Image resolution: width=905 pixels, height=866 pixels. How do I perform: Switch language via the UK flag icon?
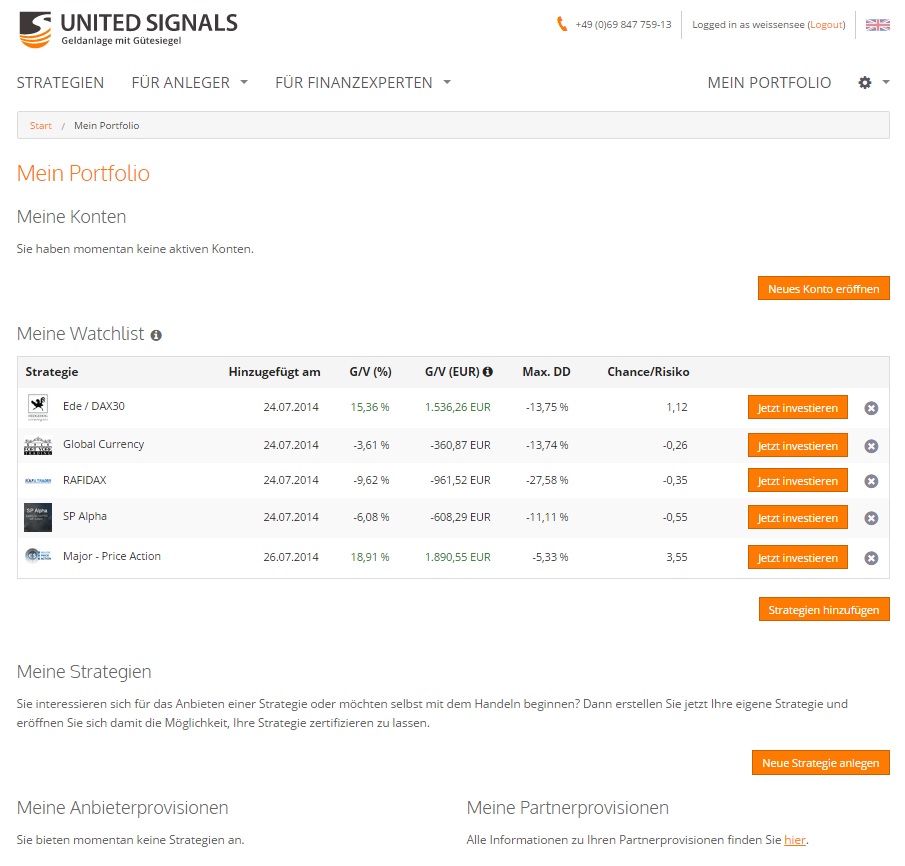[x=877, y=25]
